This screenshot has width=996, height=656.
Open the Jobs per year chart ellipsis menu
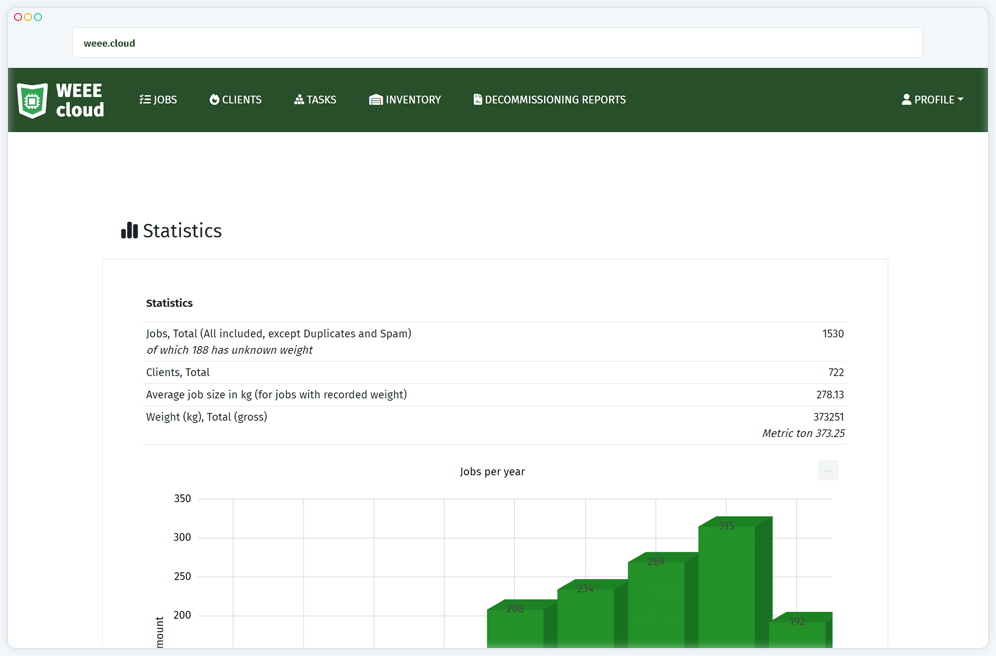828,469
